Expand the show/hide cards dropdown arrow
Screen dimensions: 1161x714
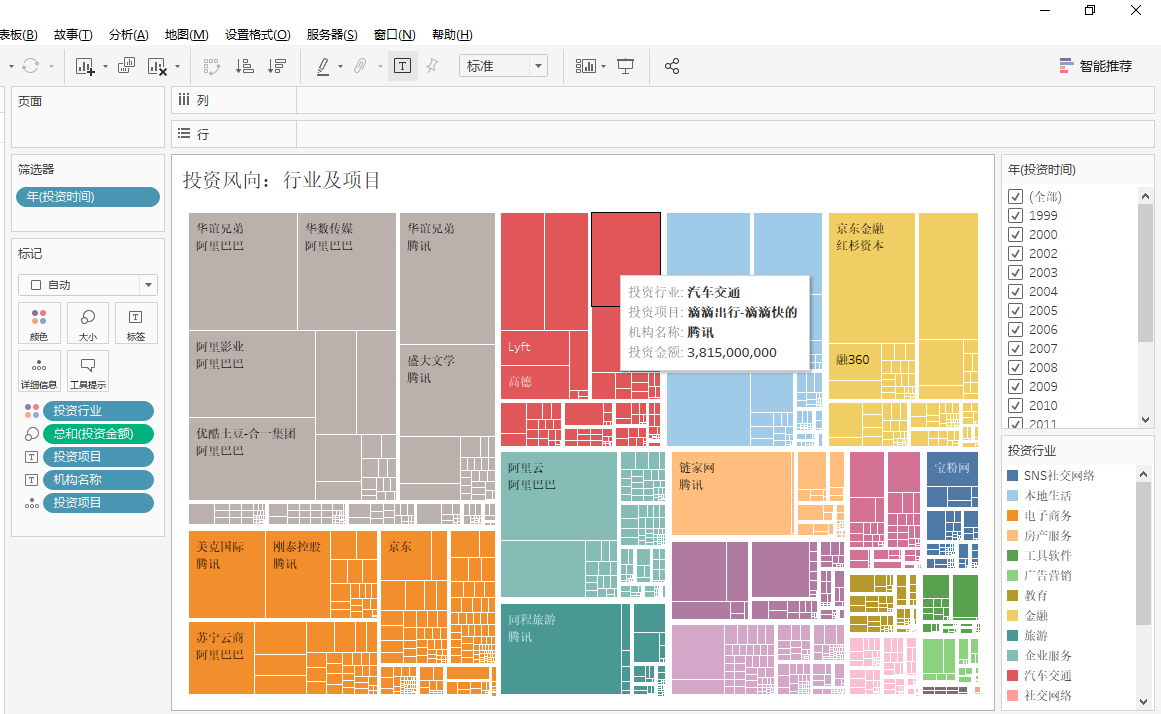pos(603,67)
